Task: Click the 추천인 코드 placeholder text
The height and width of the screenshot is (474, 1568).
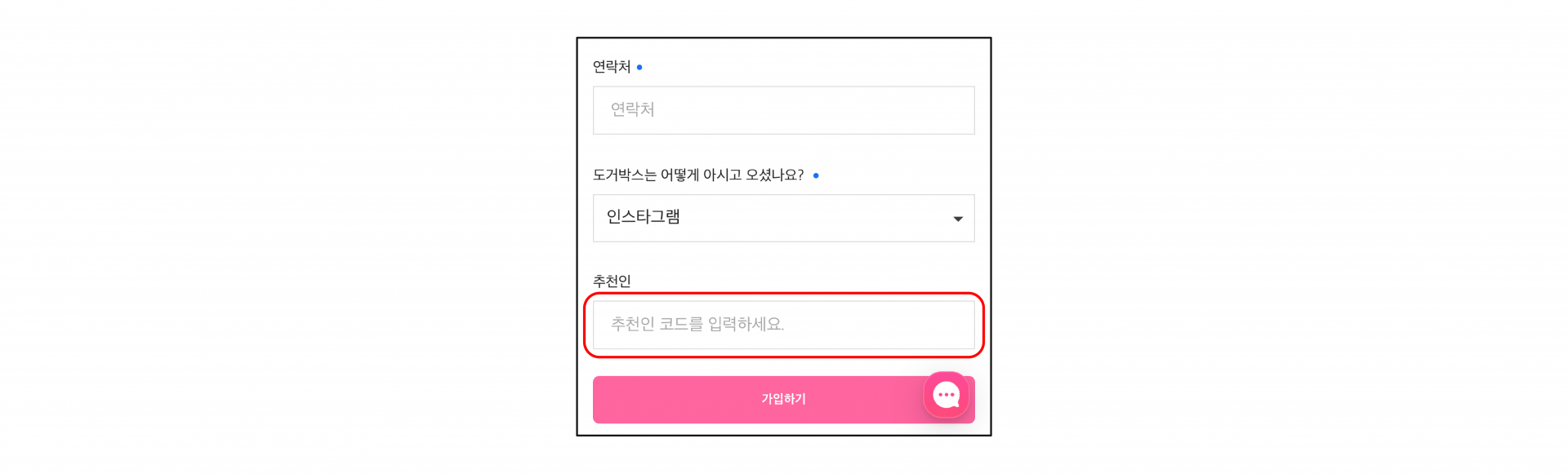Action: tap(697, 325)
